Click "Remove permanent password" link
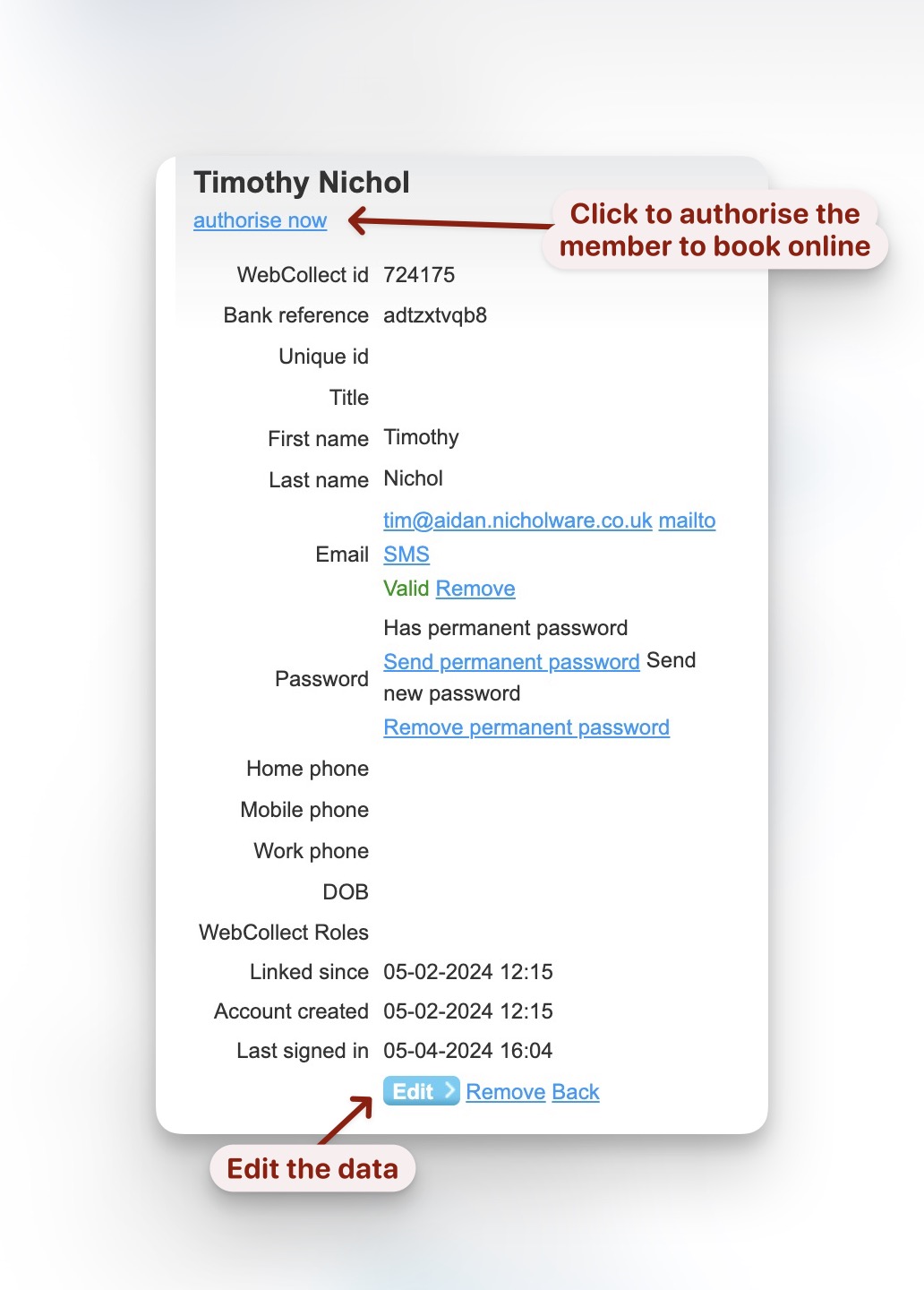 point(526,727)
